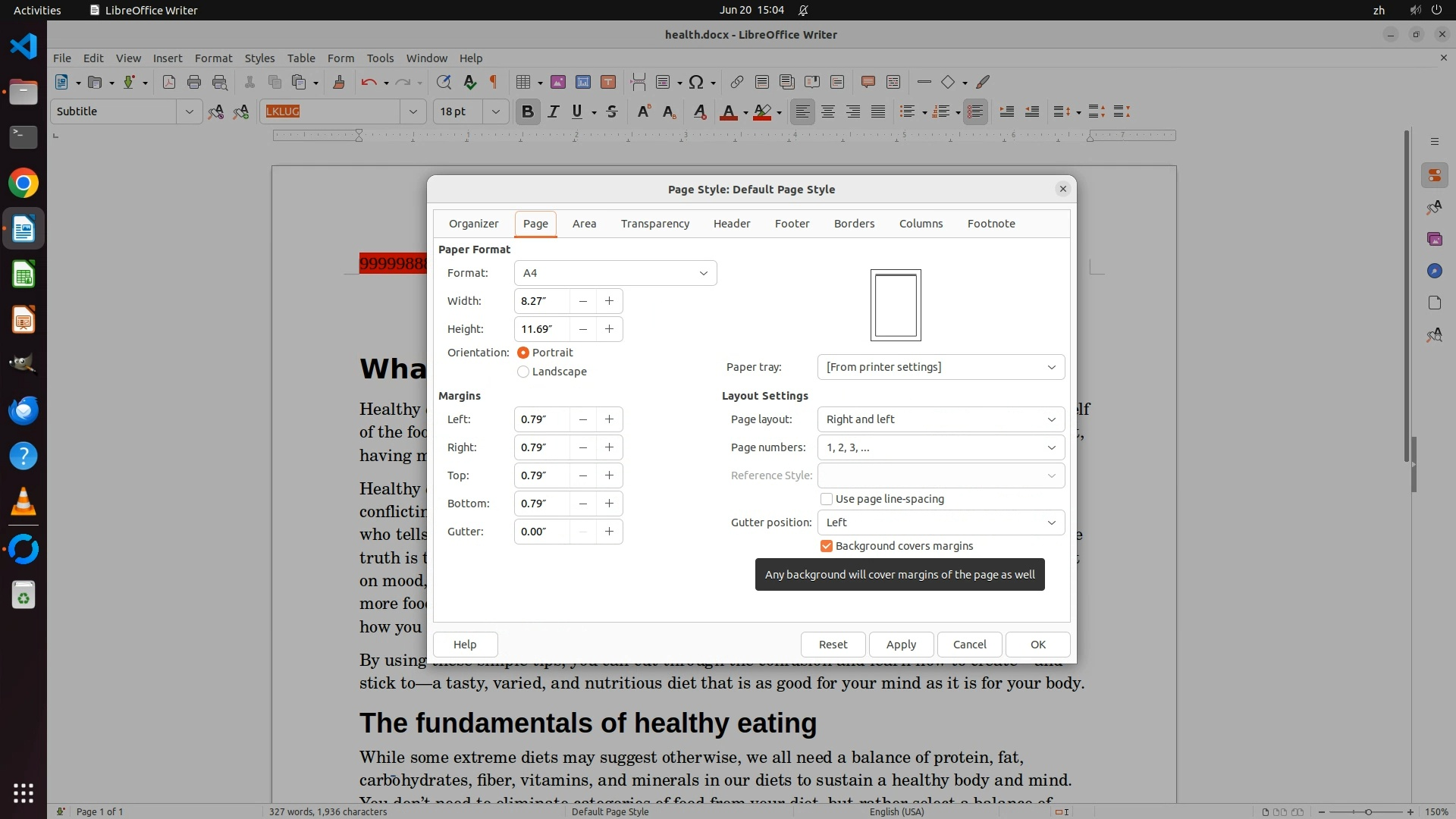
Task: Click the Apply button
Action: 901,645
